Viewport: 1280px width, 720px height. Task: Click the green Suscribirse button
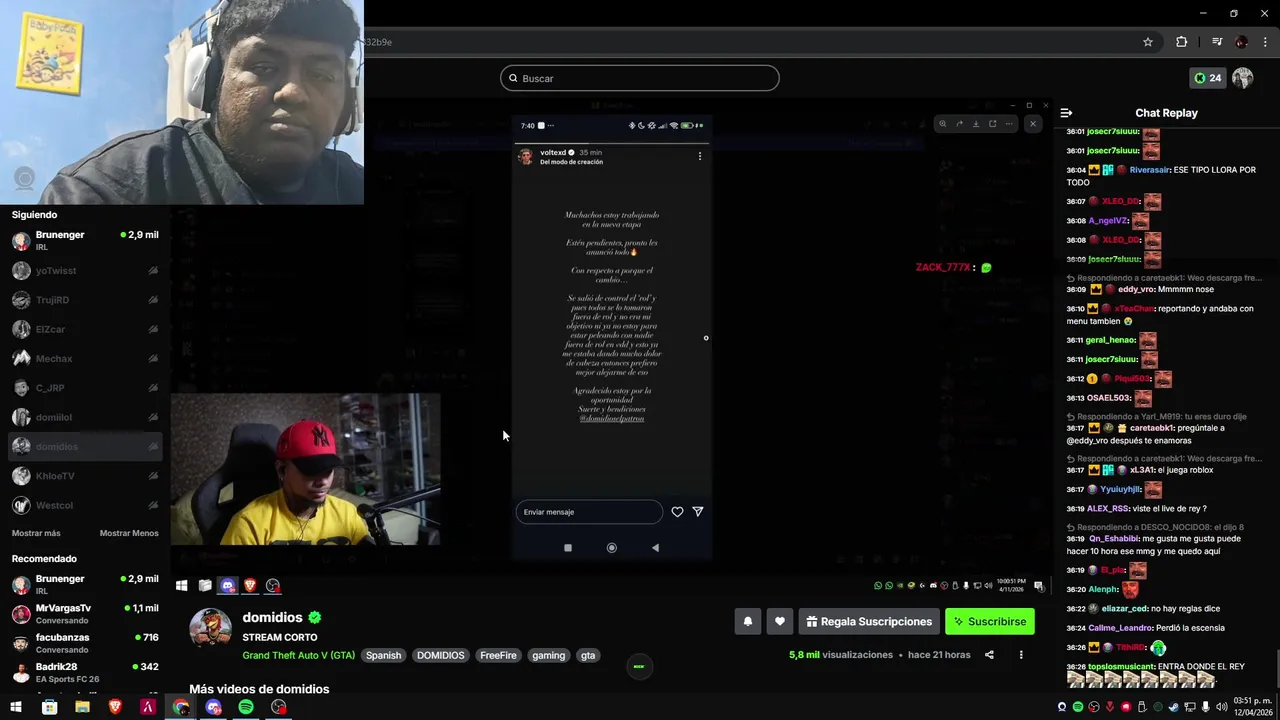coord(990,621)
